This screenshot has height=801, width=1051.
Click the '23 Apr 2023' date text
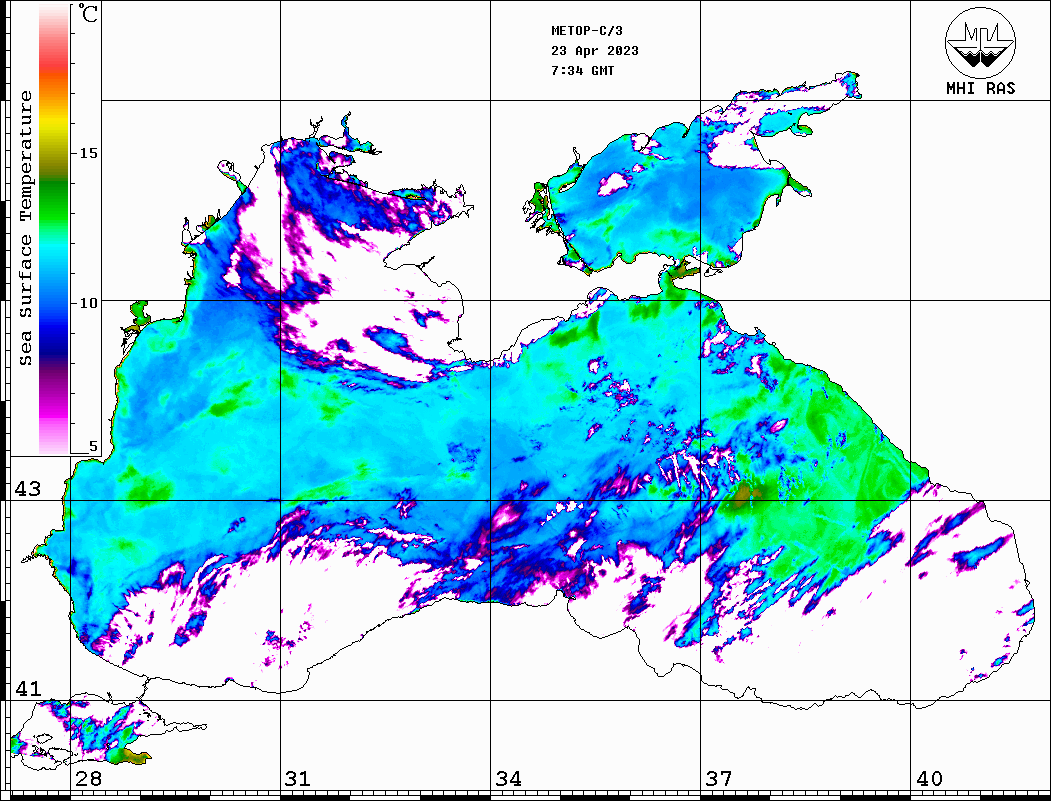(595, 51)
